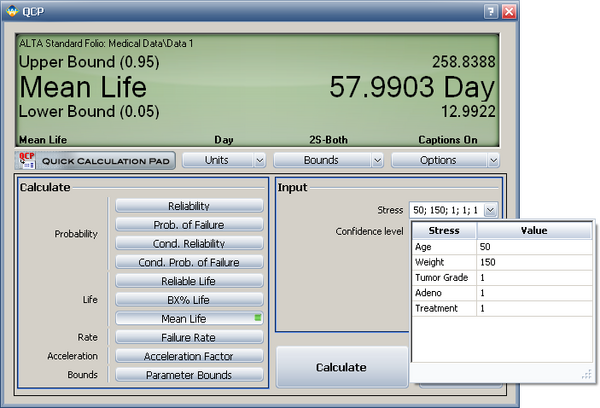This screenshot has width=600, height=408.
Task: Click the Treatment row label
Action: (x=436, y=308)
